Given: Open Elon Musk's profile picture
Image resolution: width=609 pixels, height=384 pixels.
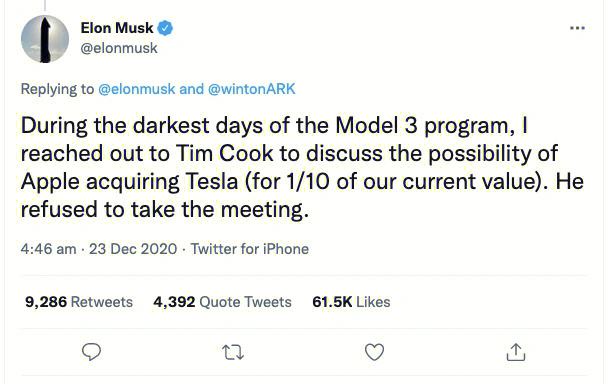Looking at the screenshot, I should tap(45, 39).
